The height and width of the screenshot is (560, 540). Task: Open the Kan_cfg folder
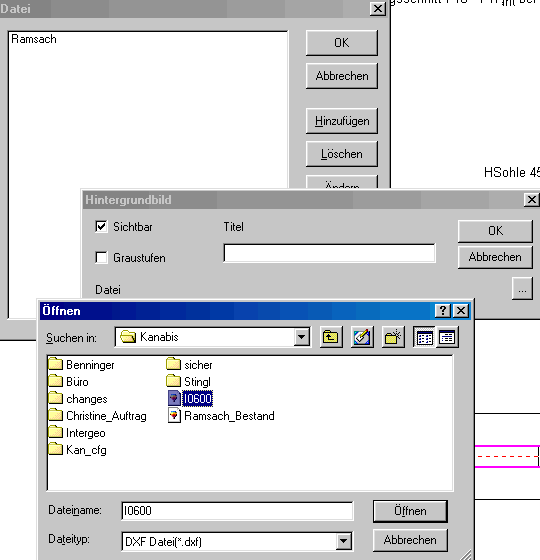click(x=78, y=450)
